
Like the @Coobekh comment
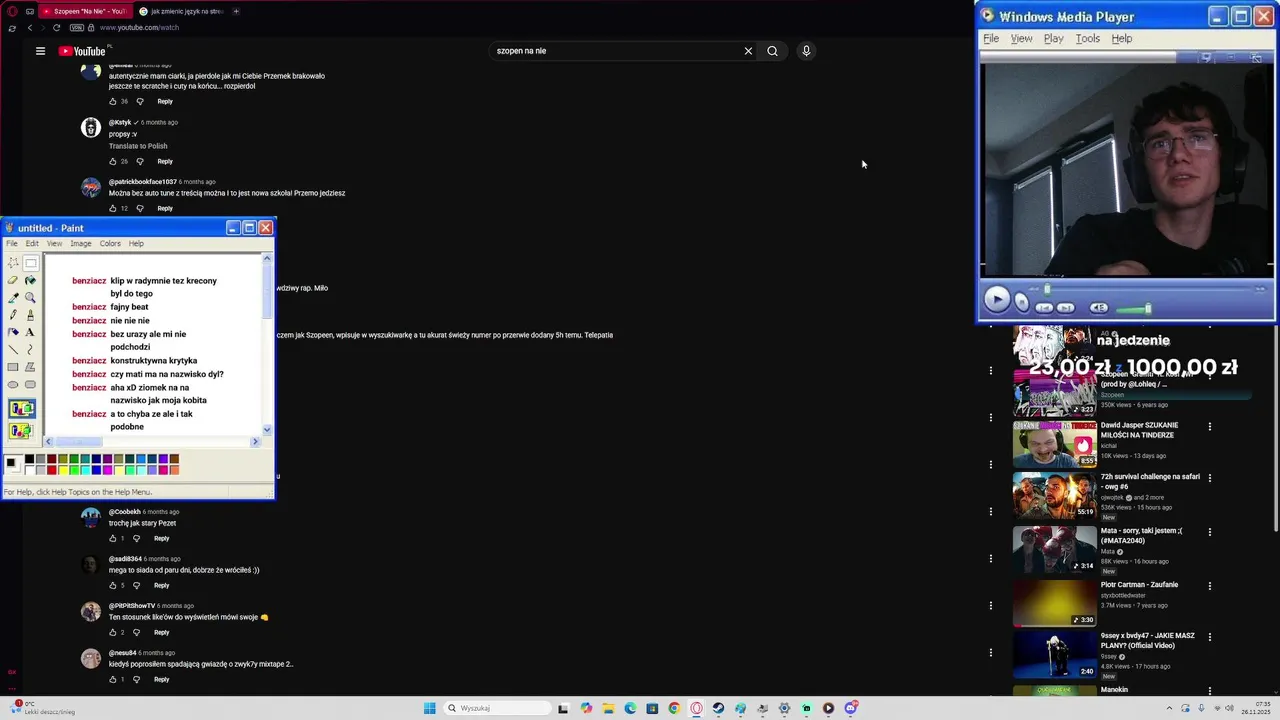coord(113,539)
